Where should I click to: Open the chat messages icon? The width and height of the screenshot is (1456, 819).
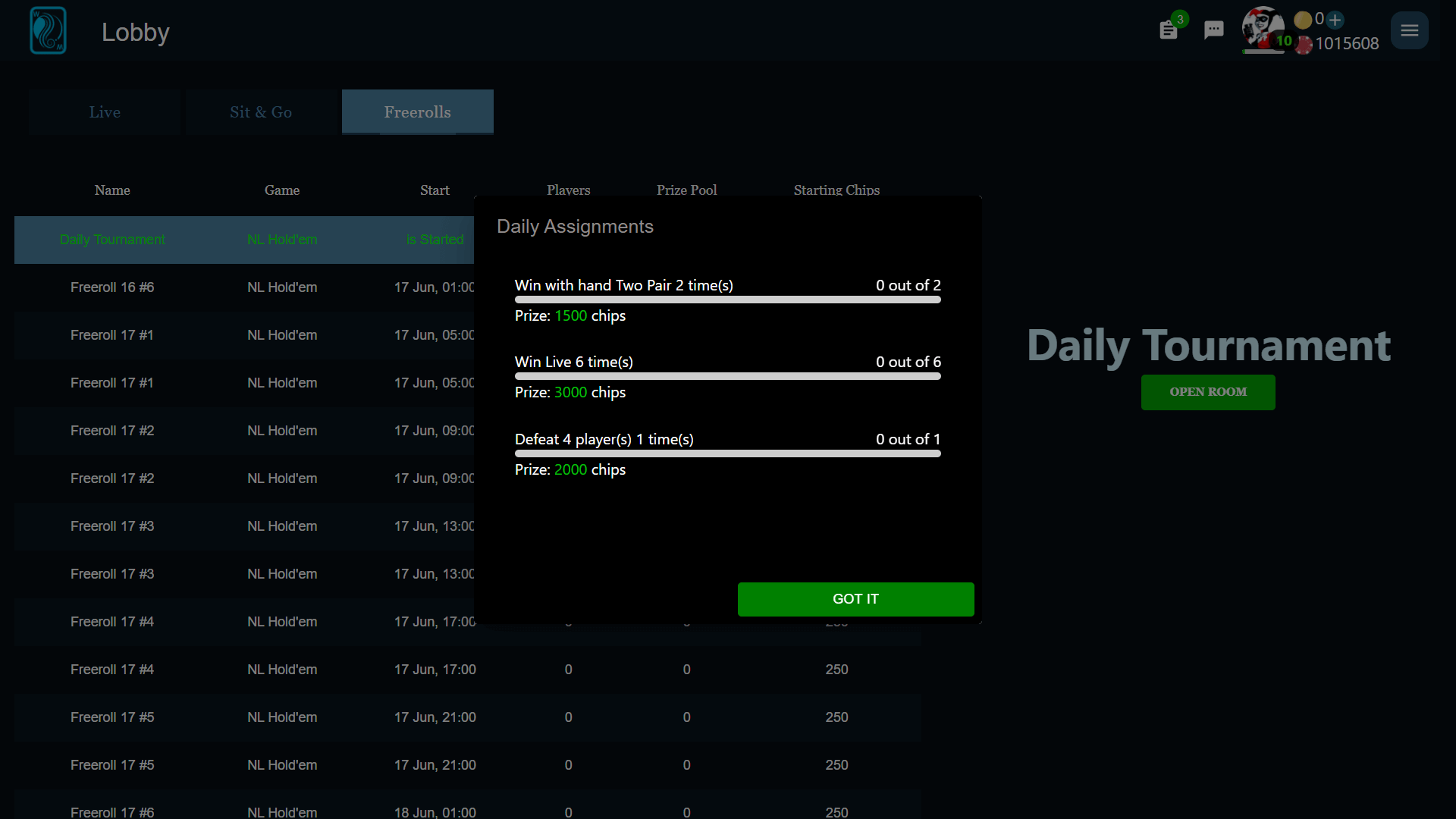pos(1213,30)
